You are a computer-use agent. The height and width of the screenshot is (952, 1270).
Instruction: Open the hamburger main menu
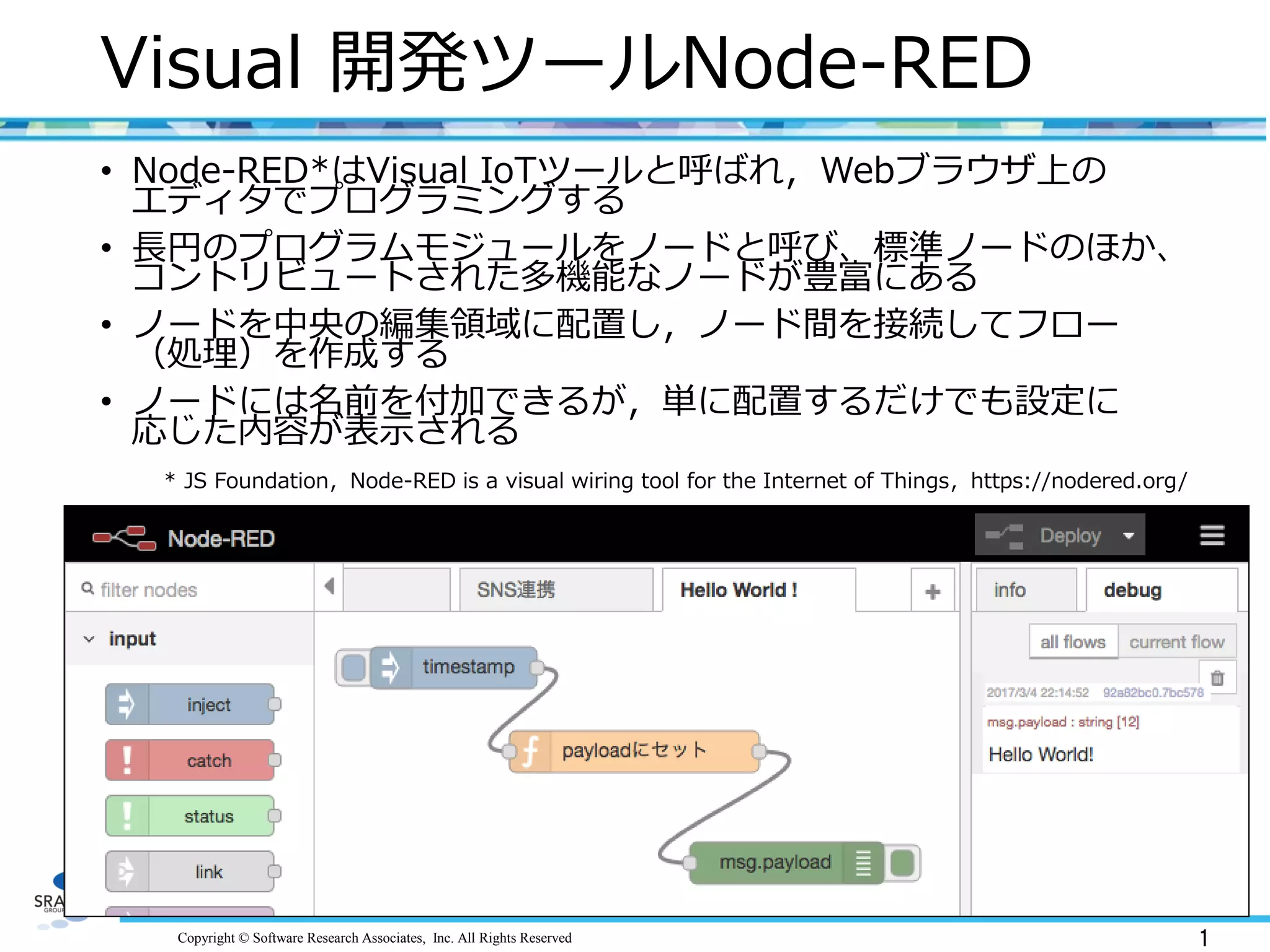(1211, 535)
